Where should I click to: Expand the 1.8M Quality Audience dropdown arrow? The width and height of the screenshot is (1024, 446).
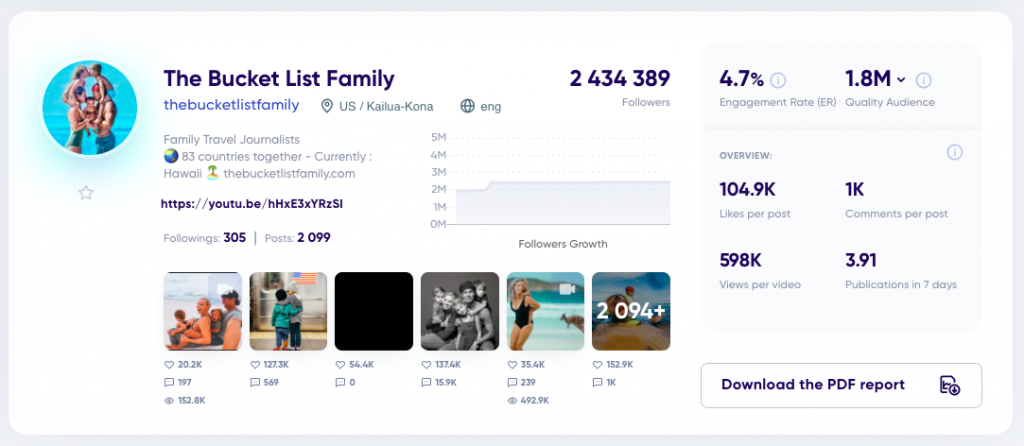coord(901,80)
